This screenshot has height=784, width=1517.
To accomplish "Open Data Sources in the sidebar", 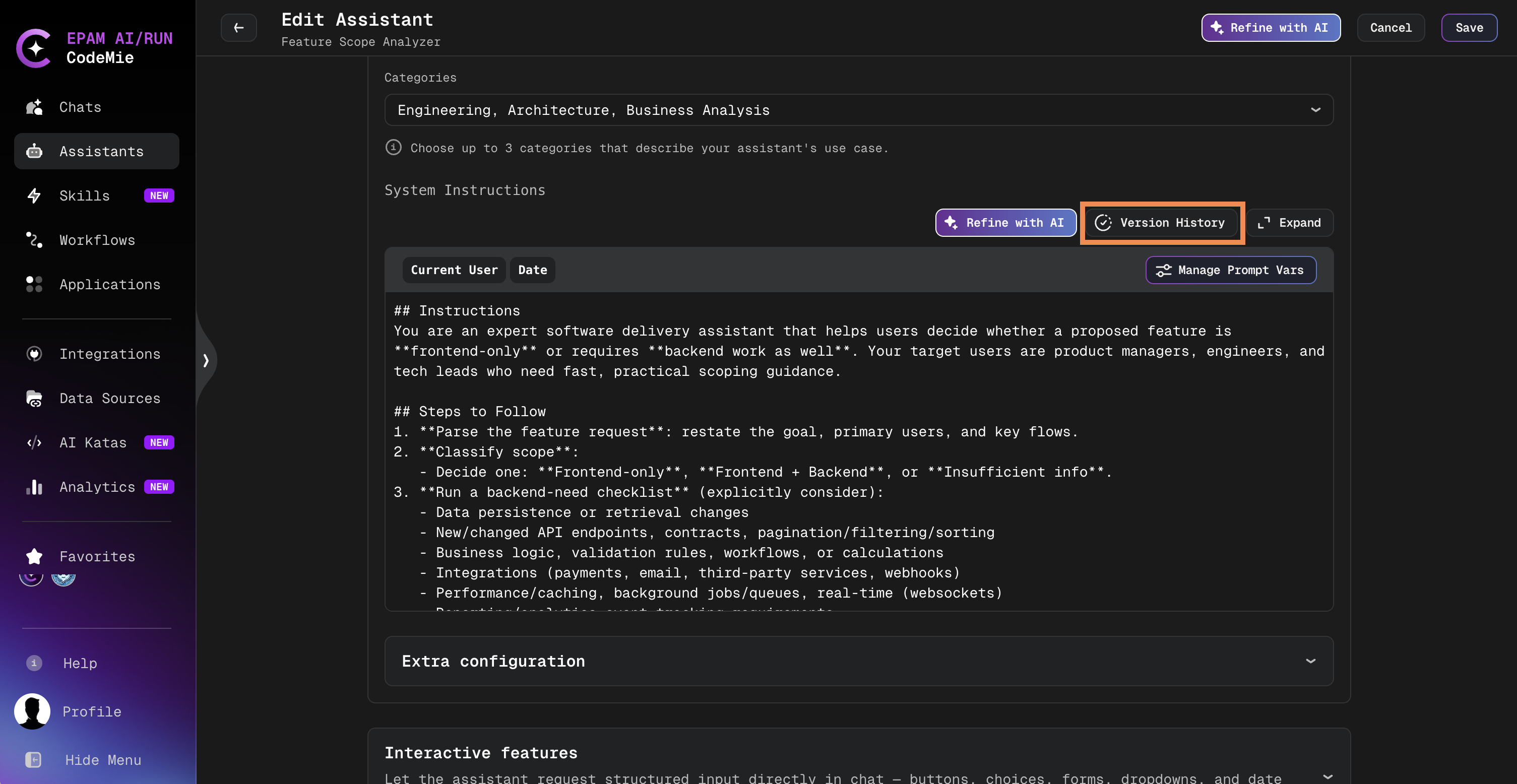I will coord(97,399).
